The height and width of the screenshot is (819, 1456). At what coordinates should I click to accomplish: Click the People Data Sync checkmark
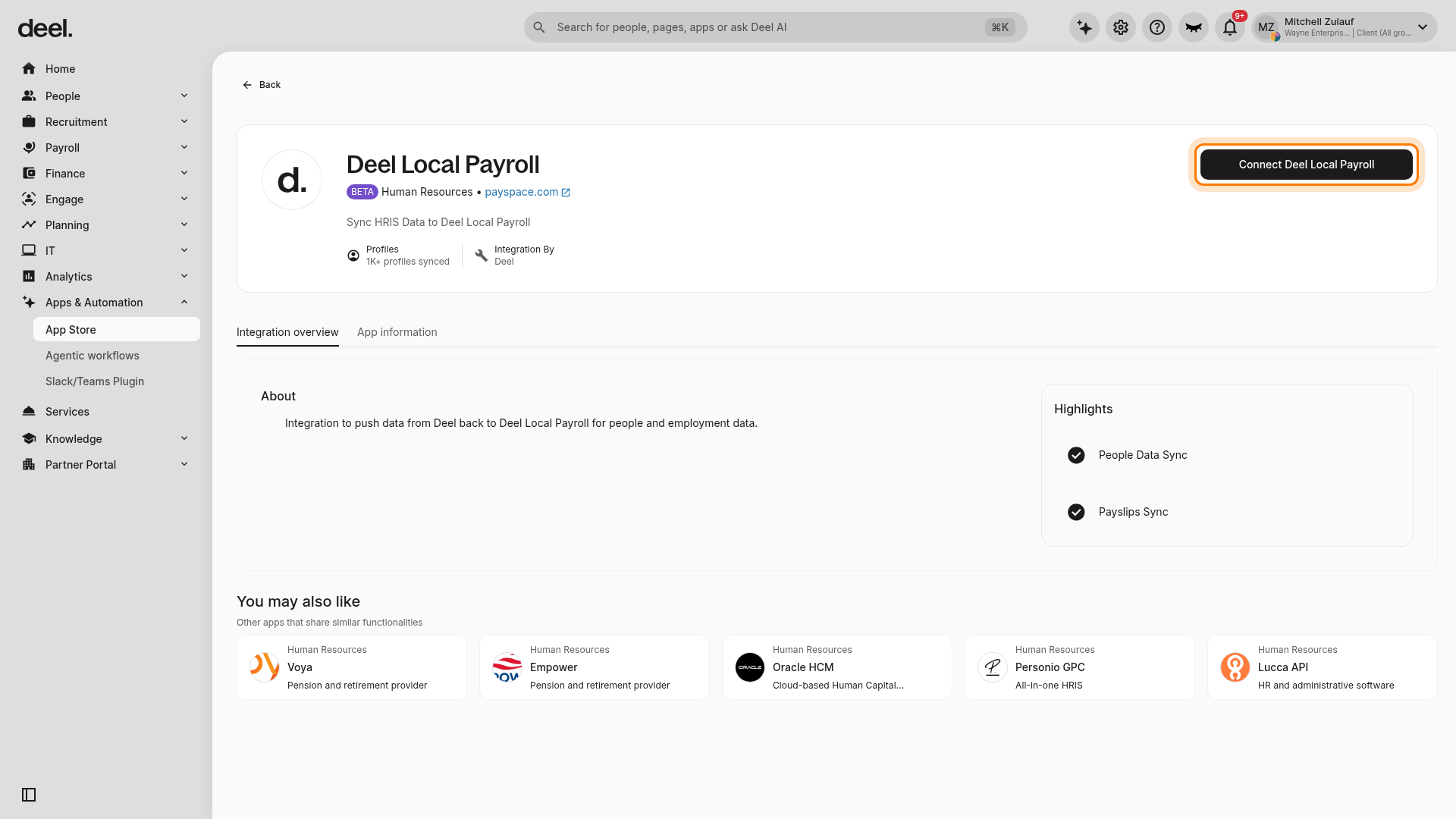coord(1076,455)
